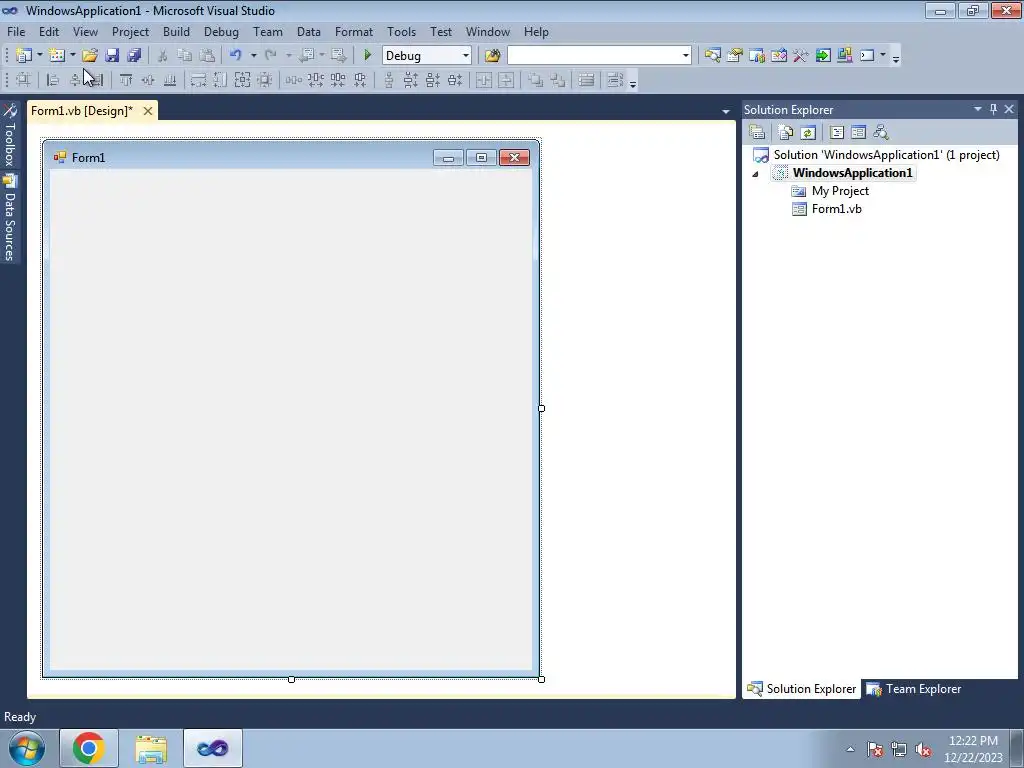Click the Solution Explorer icon in the Standard toolbar

pyautogui.click(x=712, y=56)
